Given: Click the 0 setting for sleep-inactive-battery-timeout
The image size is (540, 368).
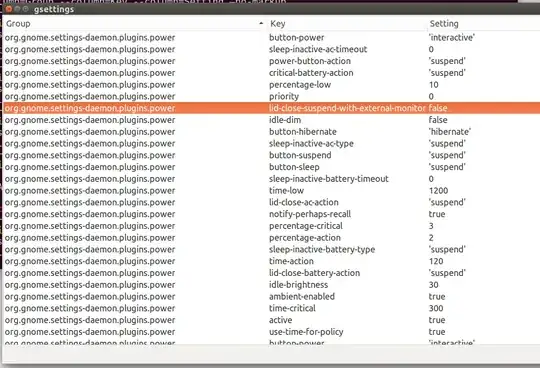Looking at the screenshot, I should 431,179.
